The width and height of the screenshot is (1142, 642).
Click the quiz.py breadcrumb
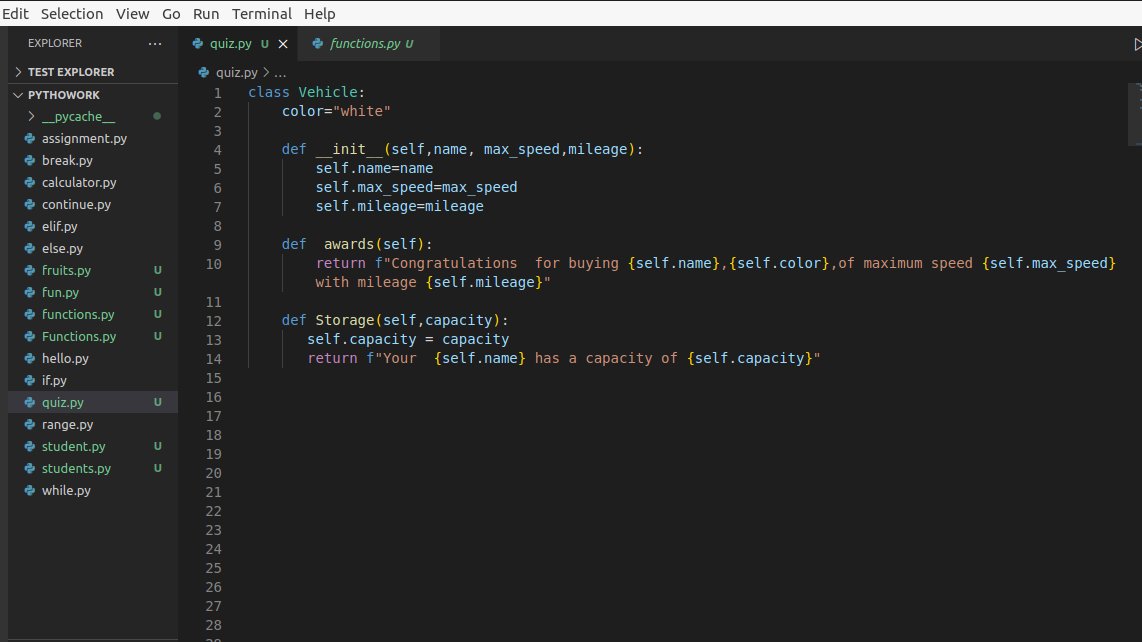pyautogui.click(x=237, y=72)
